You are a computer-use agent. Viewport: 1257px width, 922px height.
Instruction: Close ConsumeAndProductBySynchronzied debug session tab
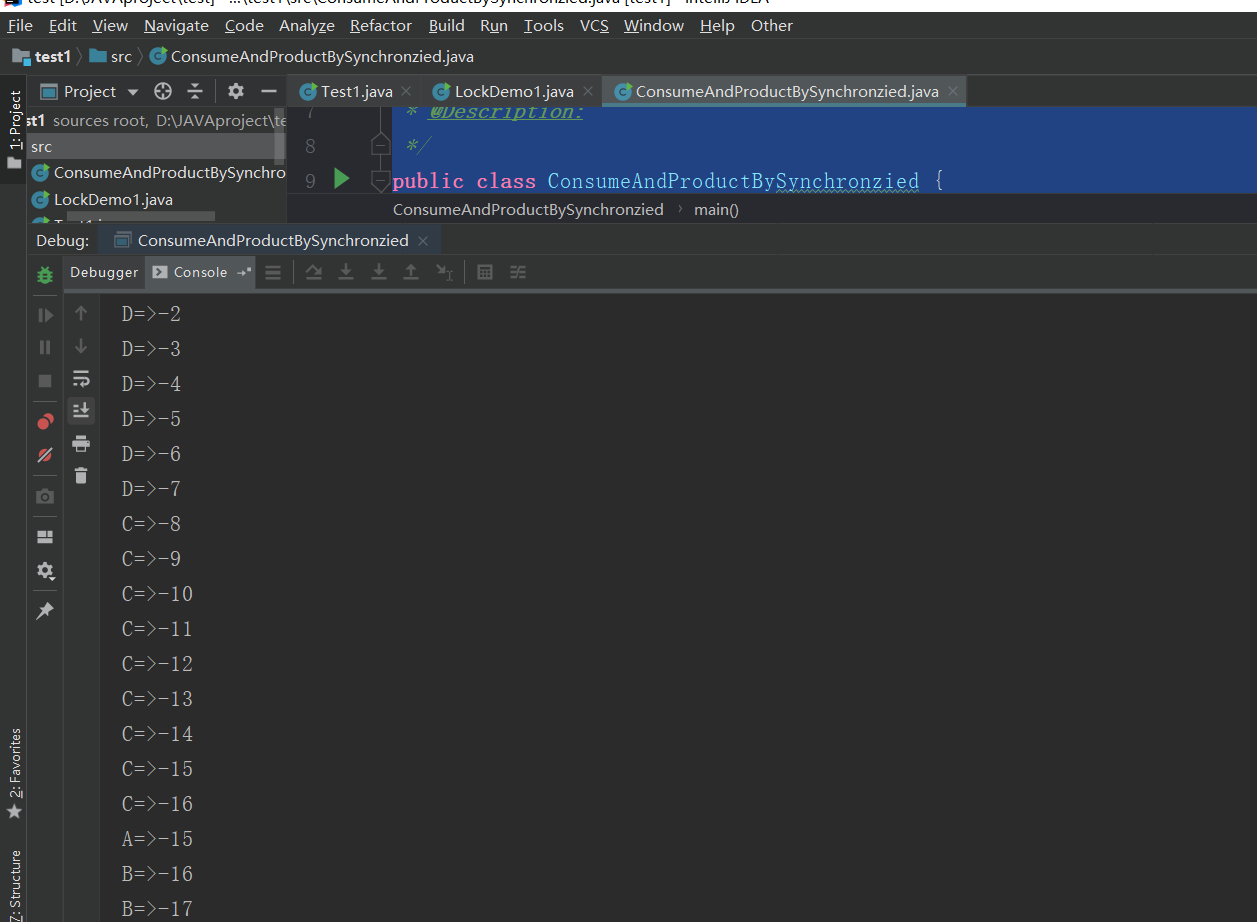pos(423,240)
